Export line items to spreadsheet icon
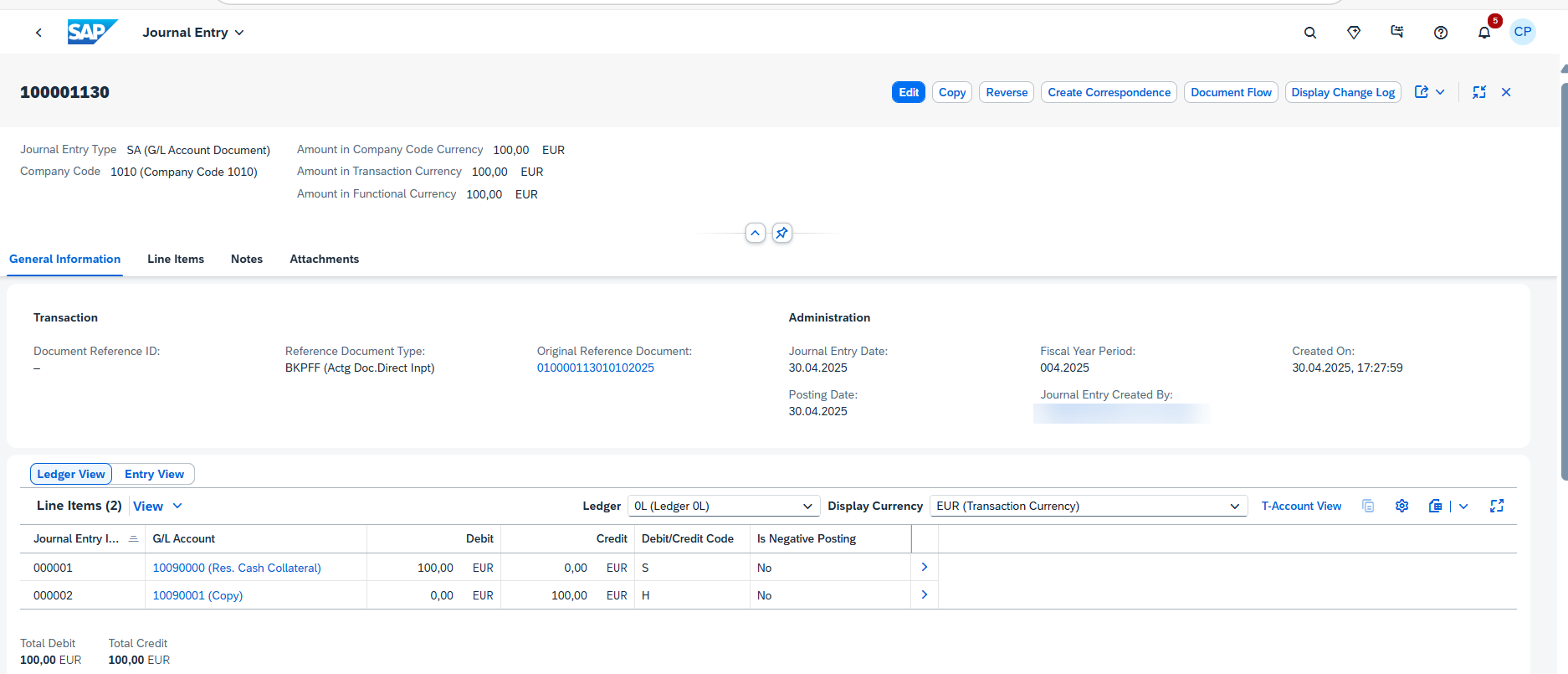 pyautogui.click(x=1436, y=506)
